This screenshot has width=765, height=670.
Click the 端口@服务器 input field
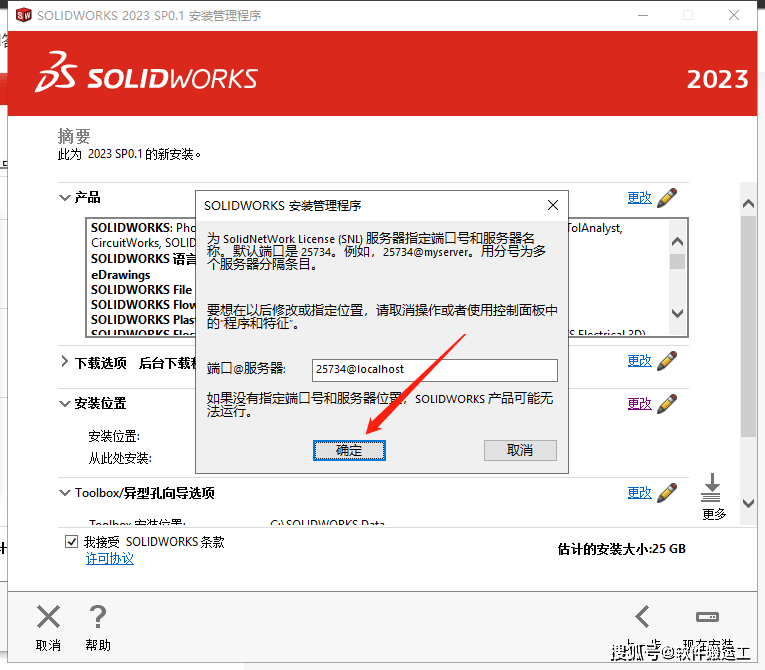click(434, 370)
